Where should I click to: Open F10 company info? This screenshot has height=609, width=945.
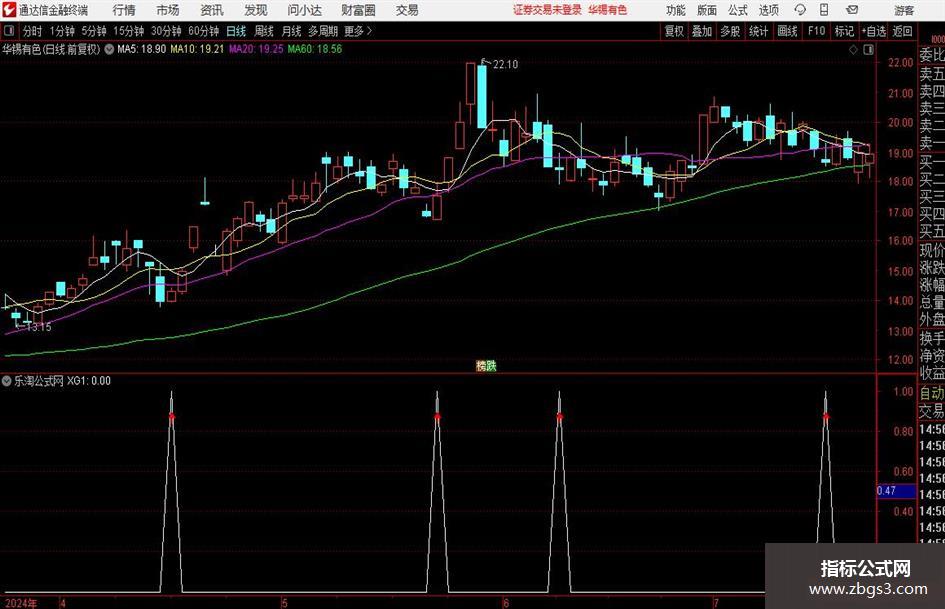[816, 31]
